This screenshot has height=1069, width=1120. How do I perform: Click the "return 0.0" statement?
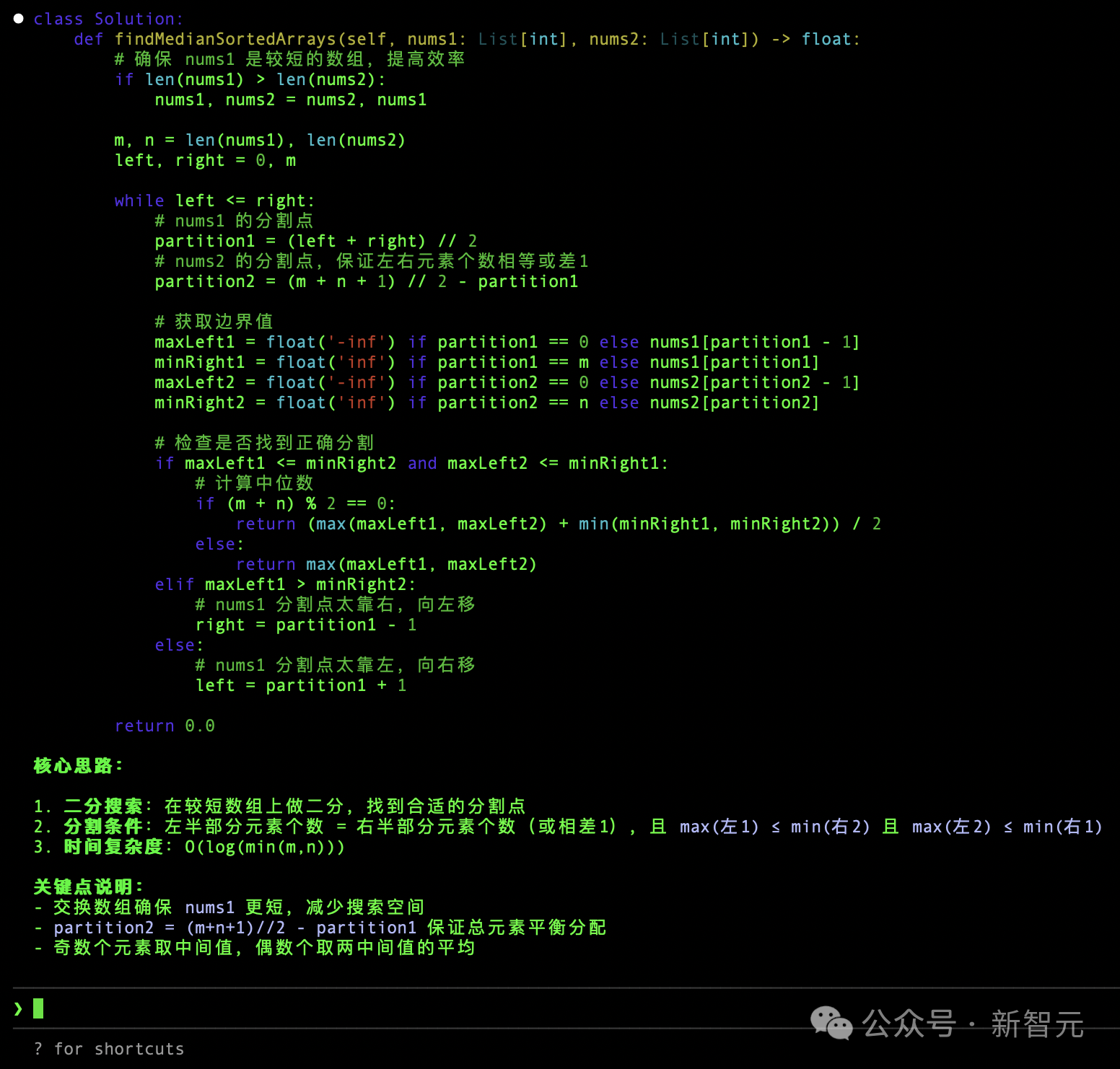tap(165, 726)
